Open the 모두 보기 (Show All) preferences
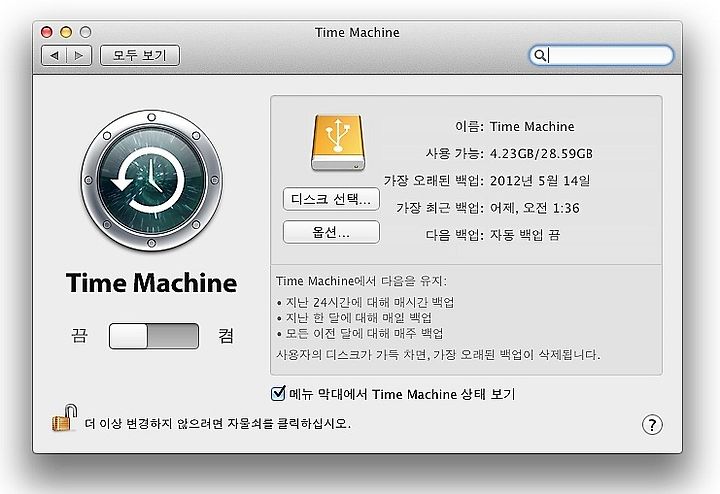Screen dimensions: 720x494 tap(140, 56)
